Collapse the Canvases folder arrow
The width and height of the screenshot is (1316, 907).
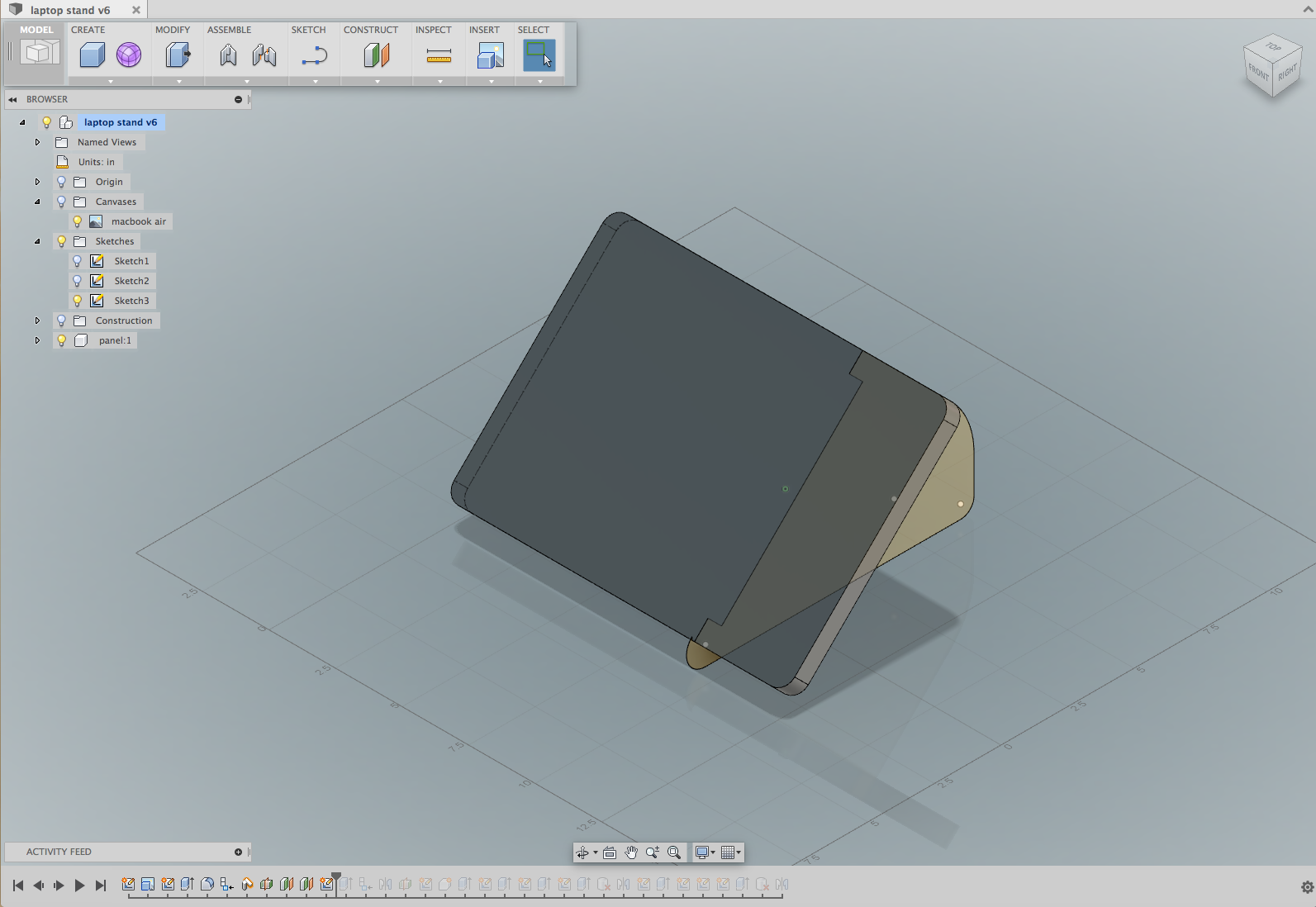click(x=37, y=202)
